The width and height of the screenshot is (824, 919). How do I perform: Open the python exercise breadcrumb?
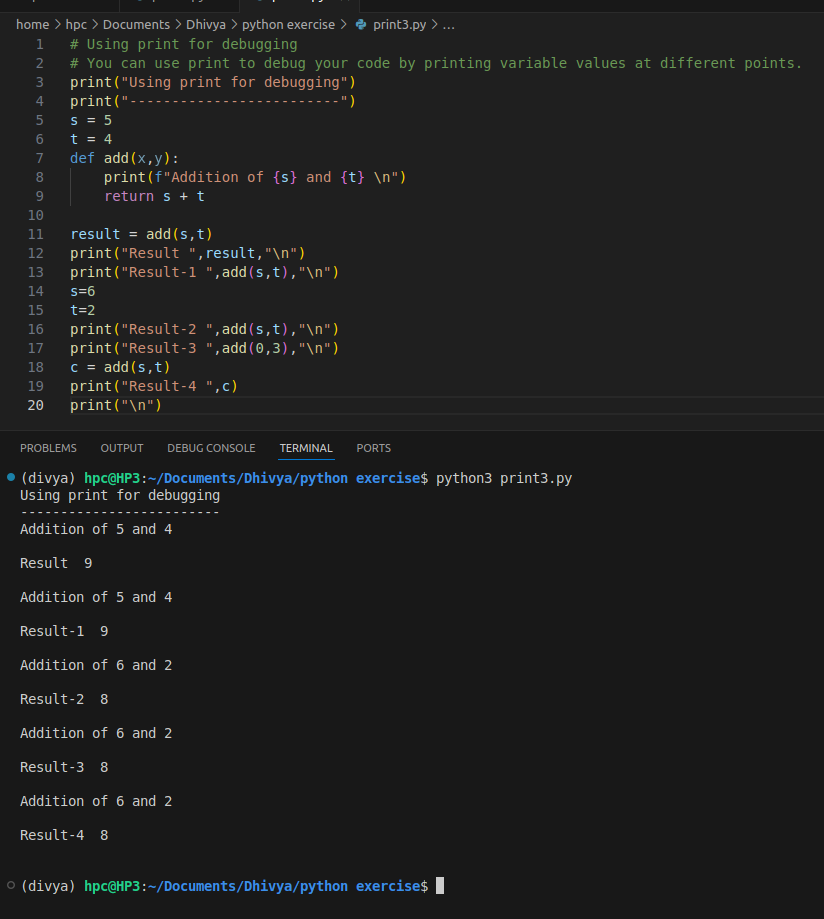coord(288,24)
